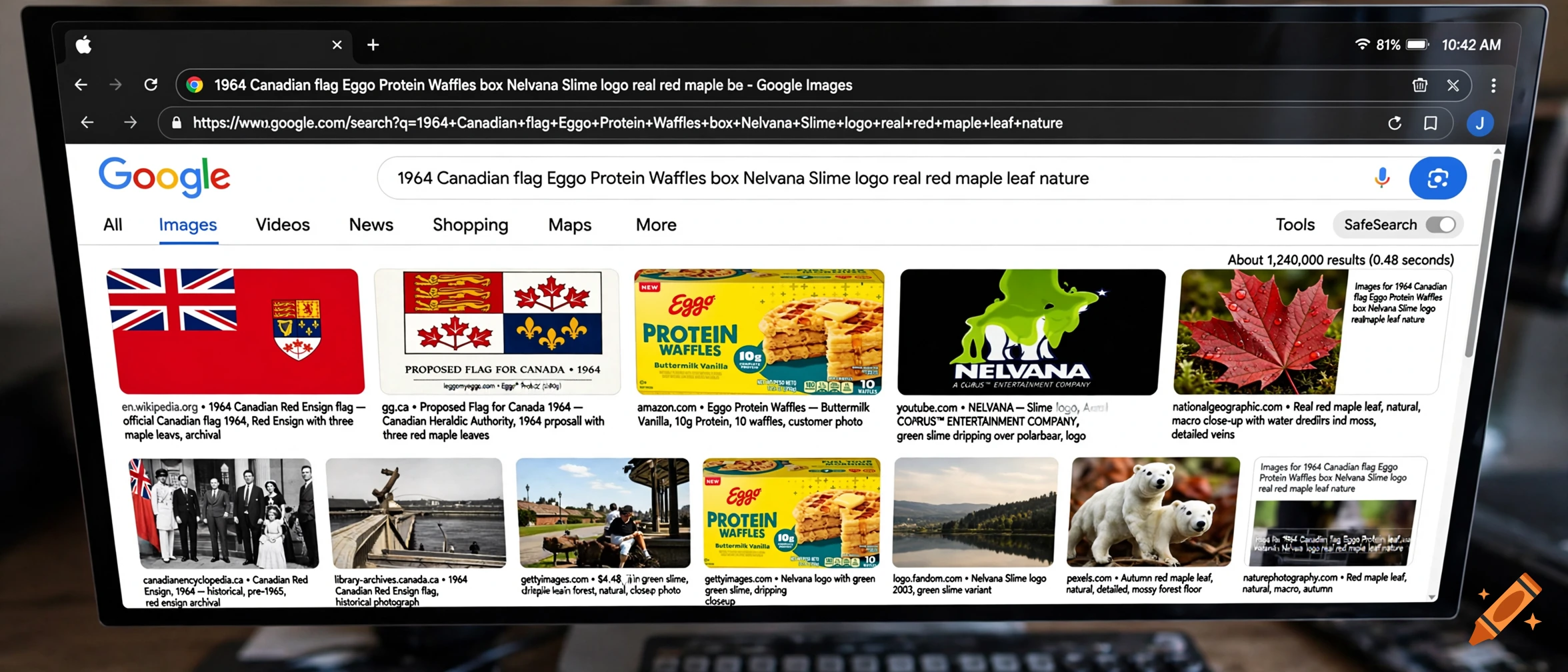
Task: Bookmark page with bookmark icon
Action: (x=1431, y=123)
